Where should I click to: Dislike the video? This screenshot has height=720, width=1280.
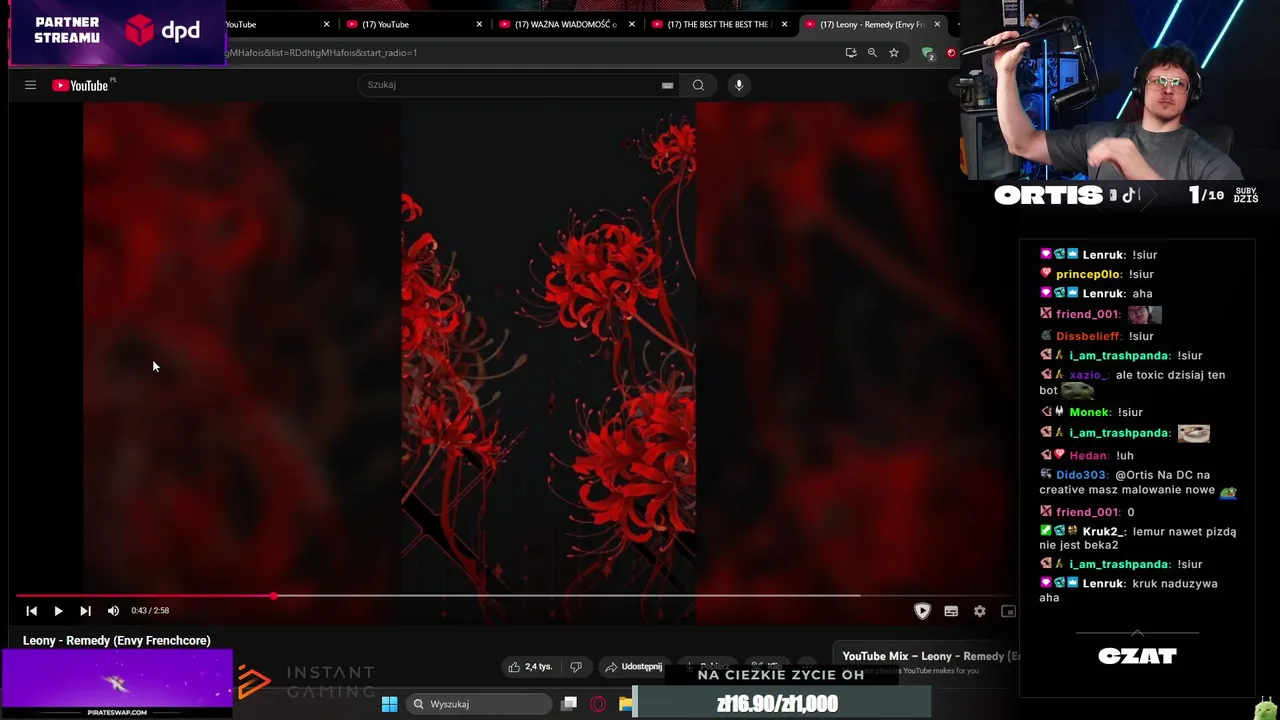(x=576, y=667)
